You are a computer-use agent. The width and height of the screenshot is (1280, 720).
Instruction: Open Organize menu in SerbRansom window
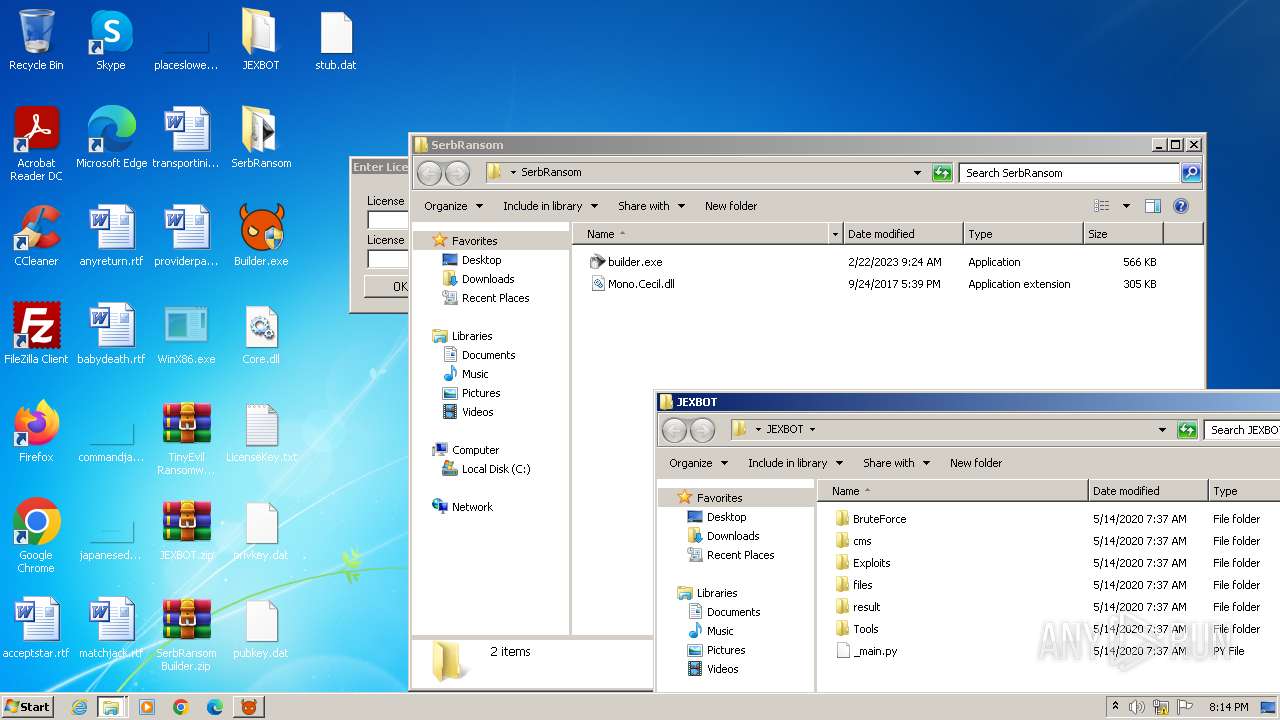pyautogui.click(x=453, y=206)
